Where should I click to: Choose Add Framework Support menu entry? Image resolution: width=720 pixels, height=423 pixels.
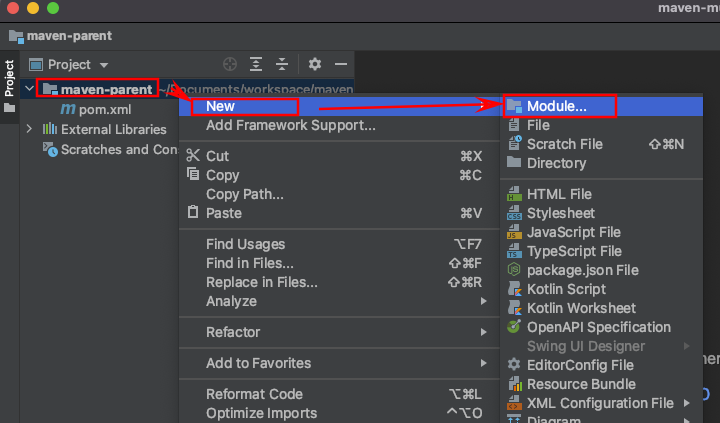coord(339,125)
